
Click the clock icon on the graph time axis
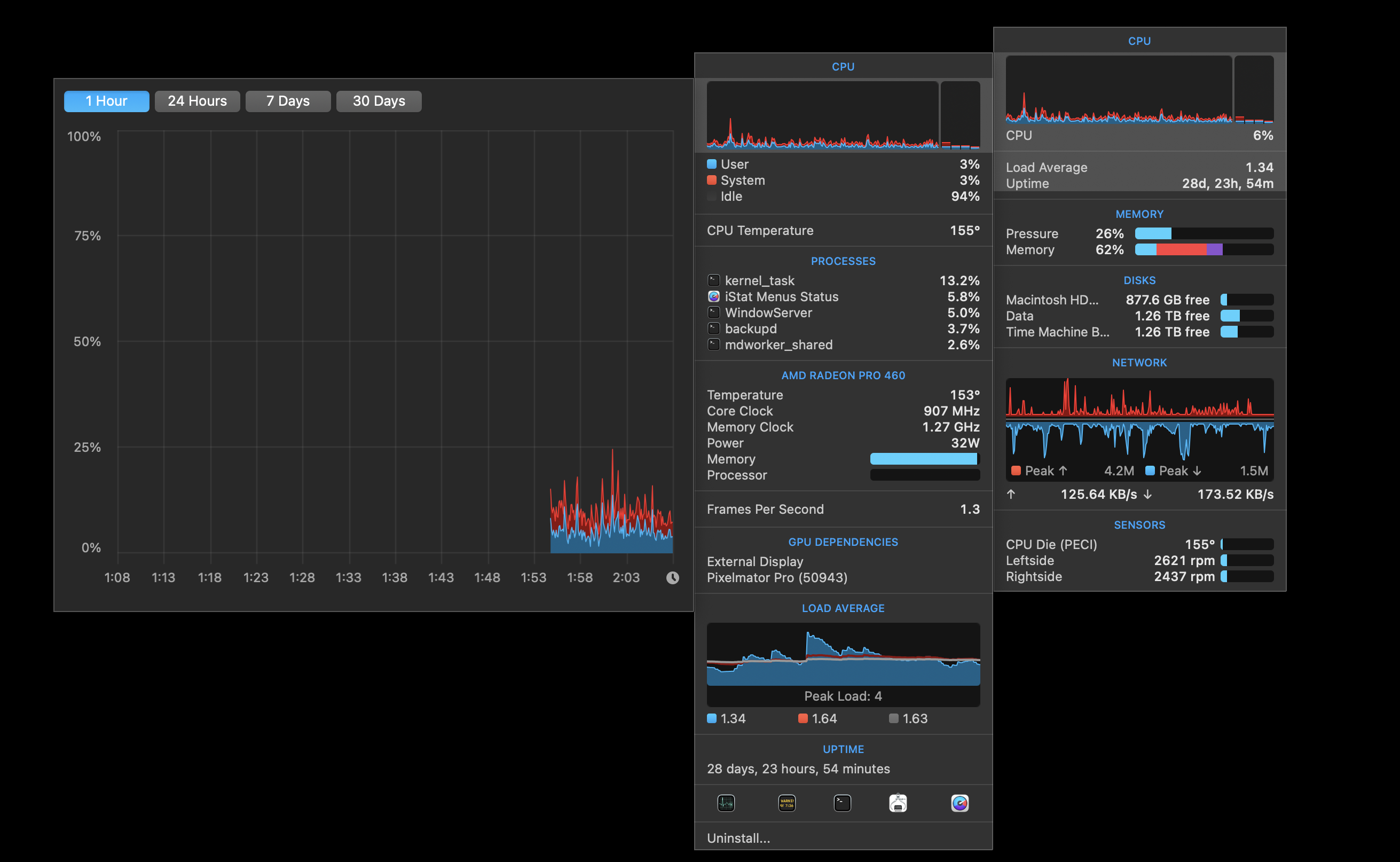672,578
